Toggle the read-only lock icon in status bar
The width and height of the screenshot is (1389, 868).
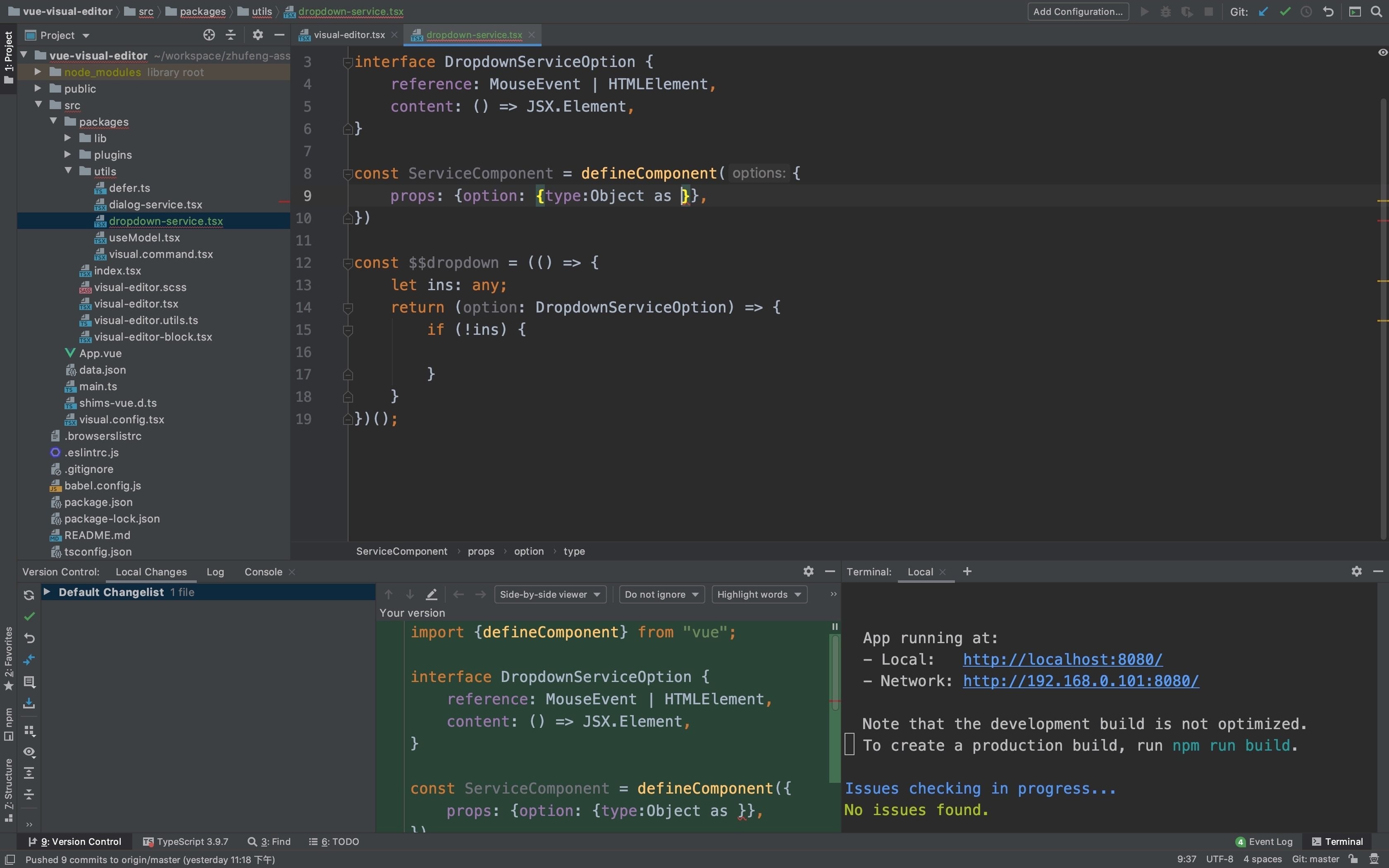coord(1353,859)
